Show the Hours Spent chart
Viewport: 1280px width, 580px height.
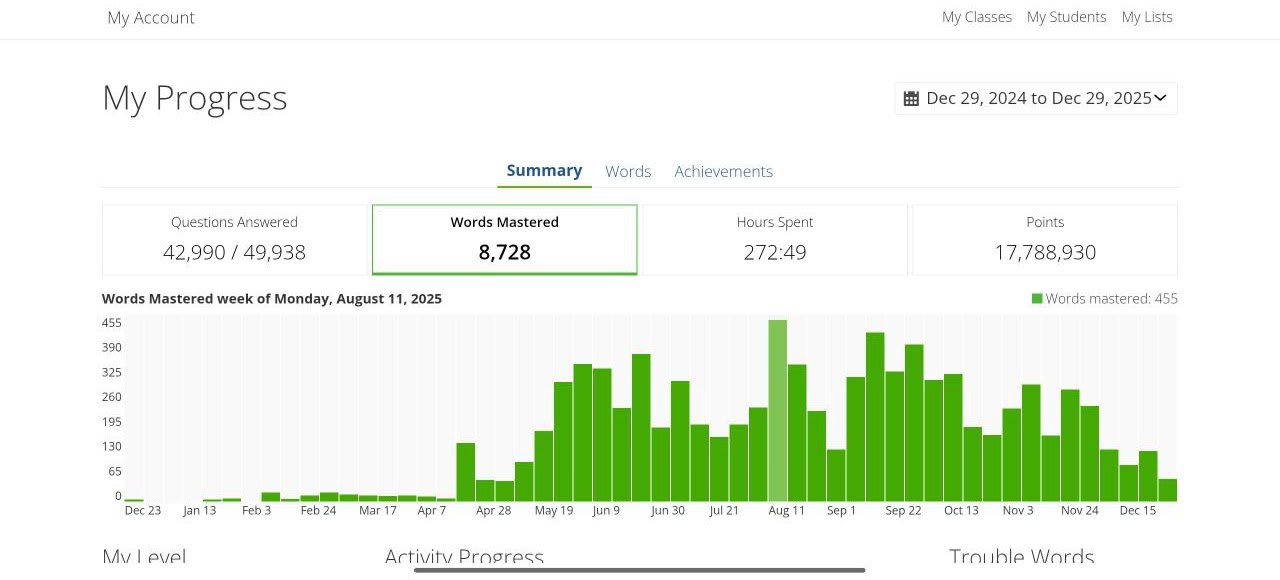775,240
